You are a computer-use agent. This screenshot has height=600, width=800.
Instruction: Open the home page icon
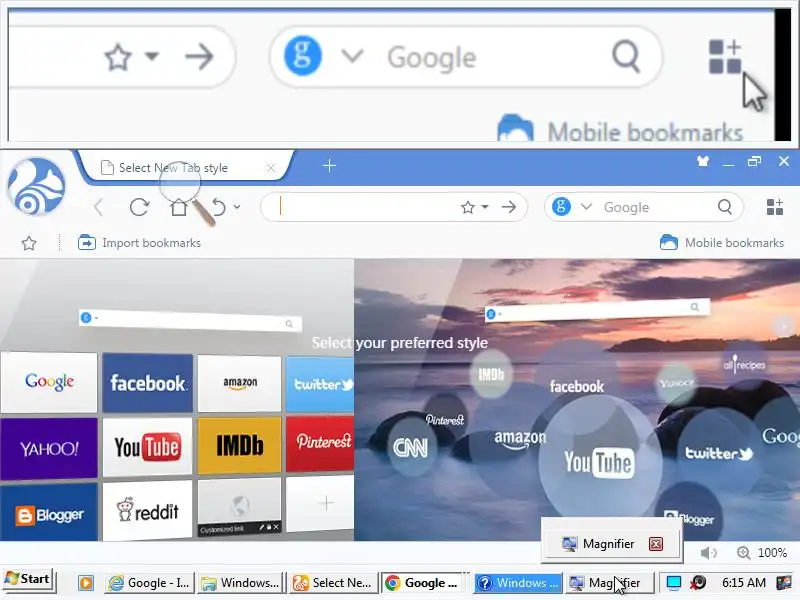coord(179,207)
